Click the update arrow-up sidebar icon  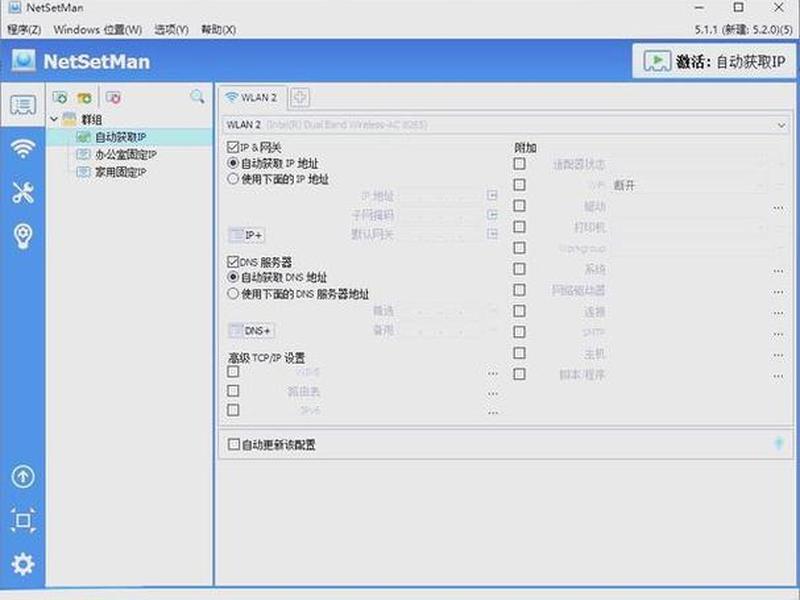(x=23, y=477)
